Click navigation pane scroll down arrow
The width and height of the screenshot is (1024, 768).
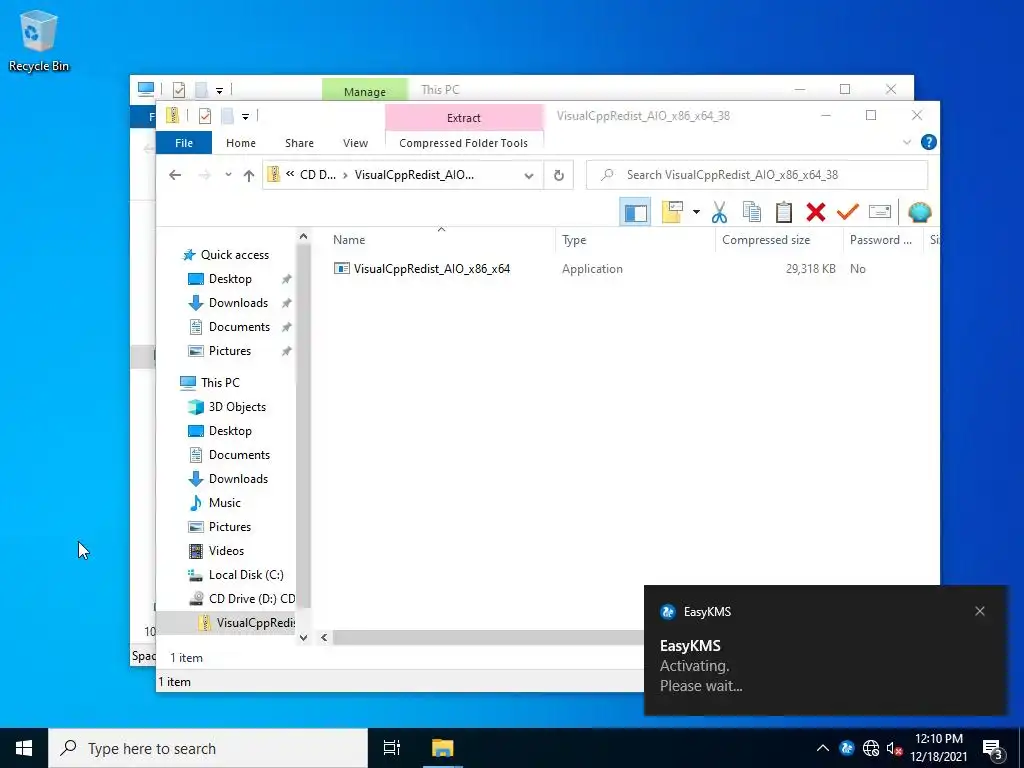point(303,637)
